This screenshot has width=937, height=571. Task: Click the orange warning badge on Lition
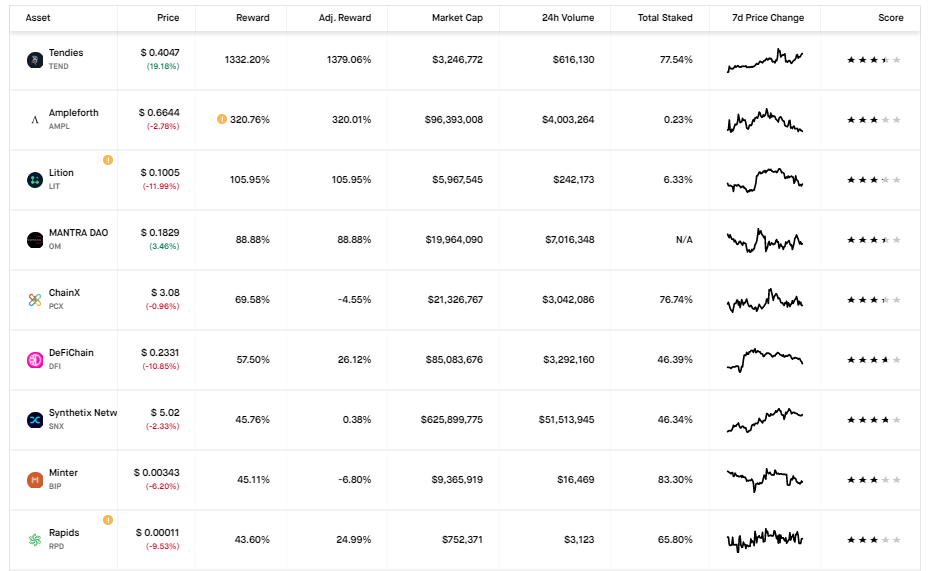108,160
